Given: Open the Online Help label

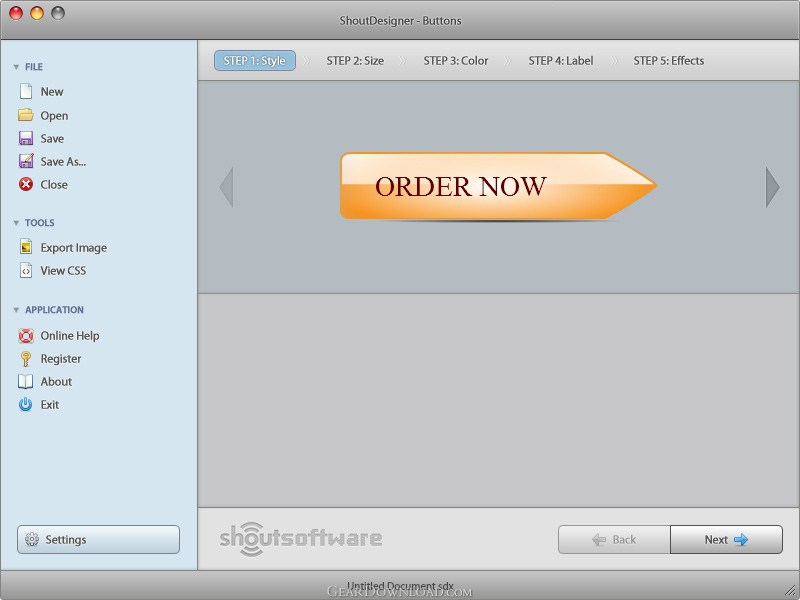Looking at the screenshot, I should tap(70, 335).
